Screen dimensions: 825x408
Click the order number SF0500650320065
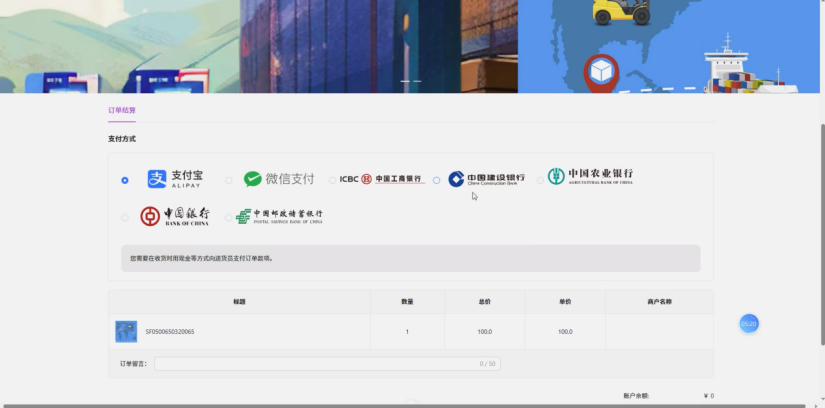tap(169, 332)
